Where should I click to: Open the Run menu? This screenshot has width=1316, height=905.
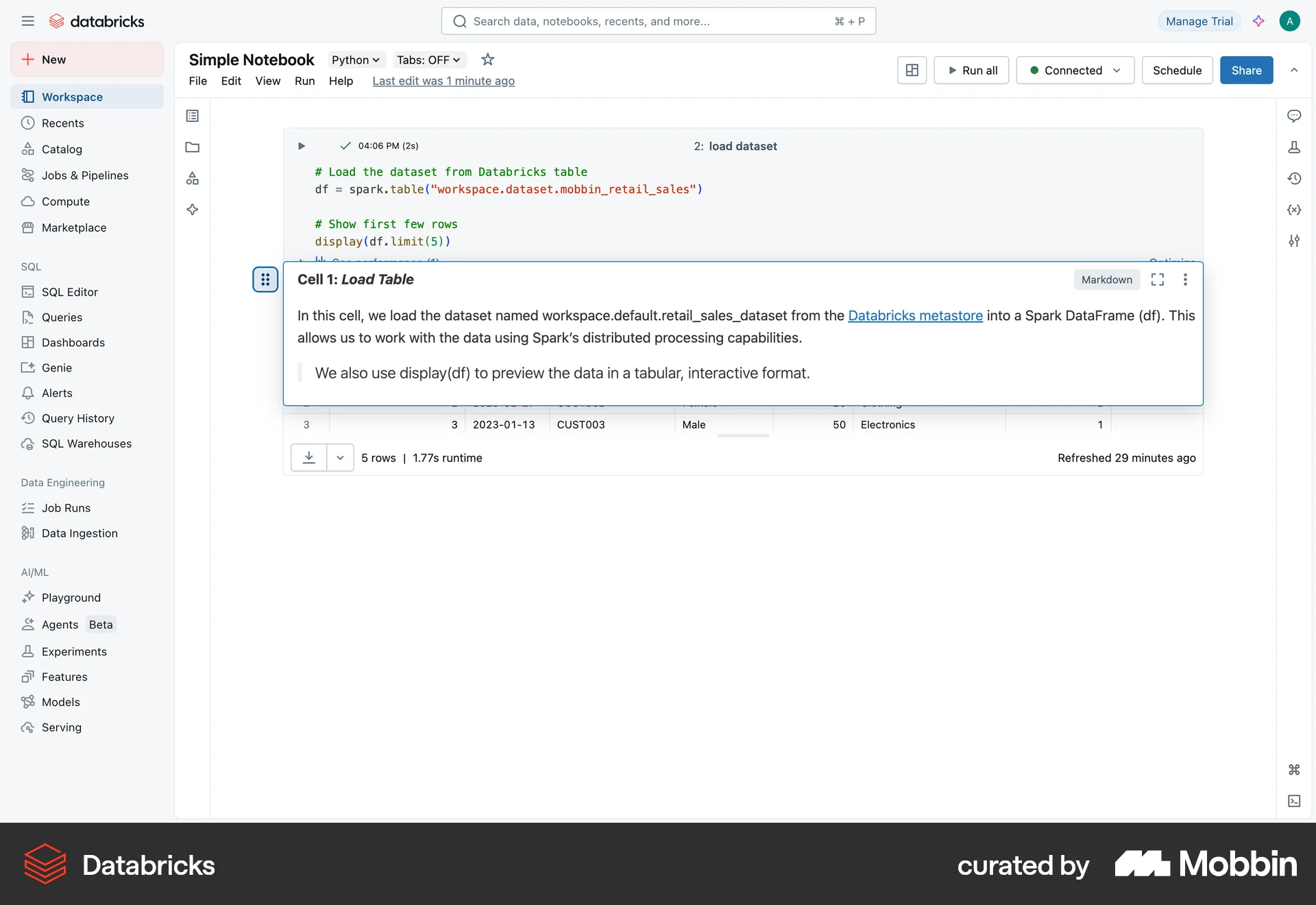pyautogui.click(x=305, y=81)
